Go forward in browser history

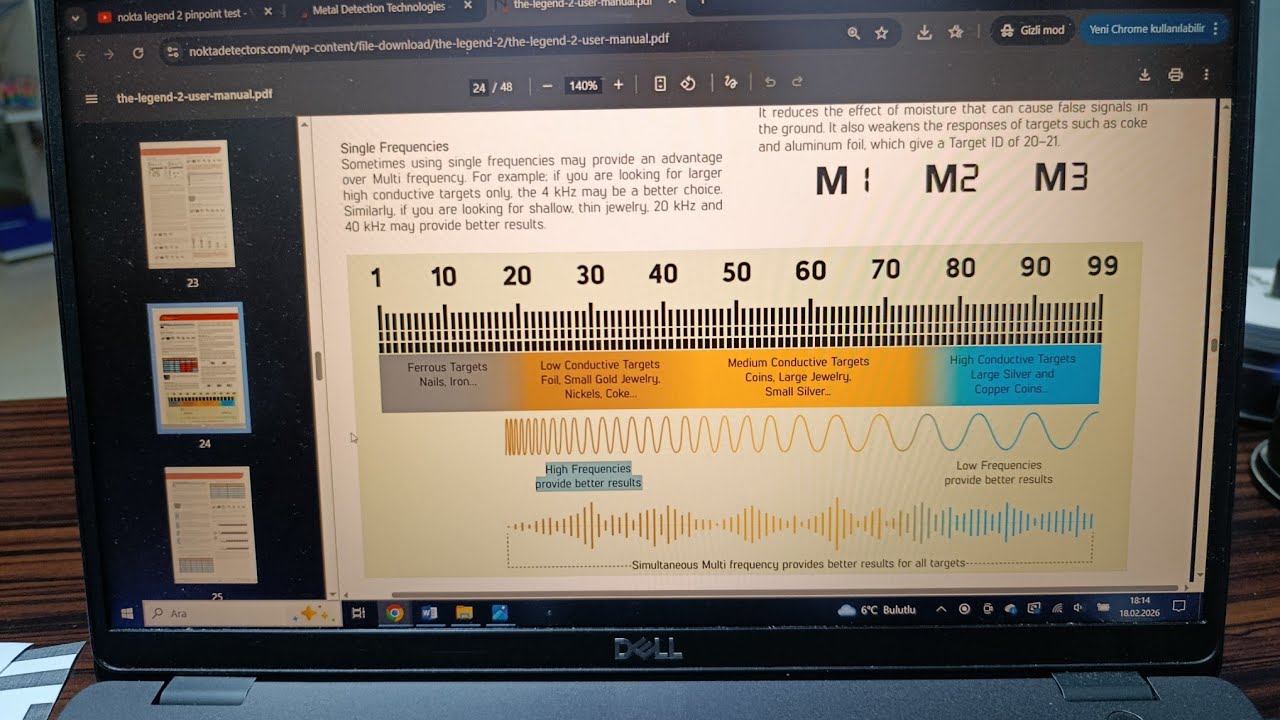click(x=108, y=54)
